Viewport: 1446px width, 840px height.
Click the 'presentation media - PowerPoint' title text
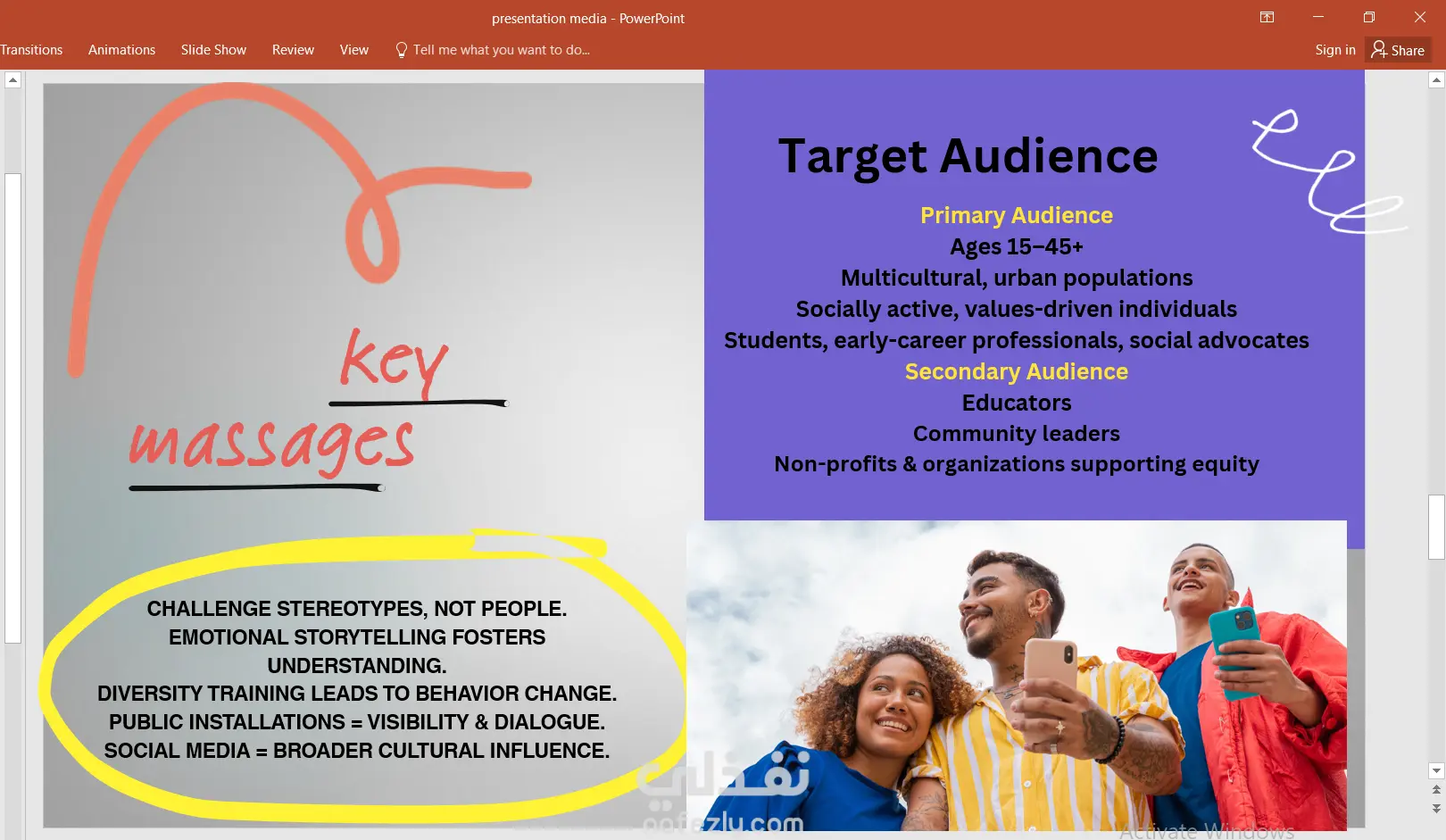point(588,18)
